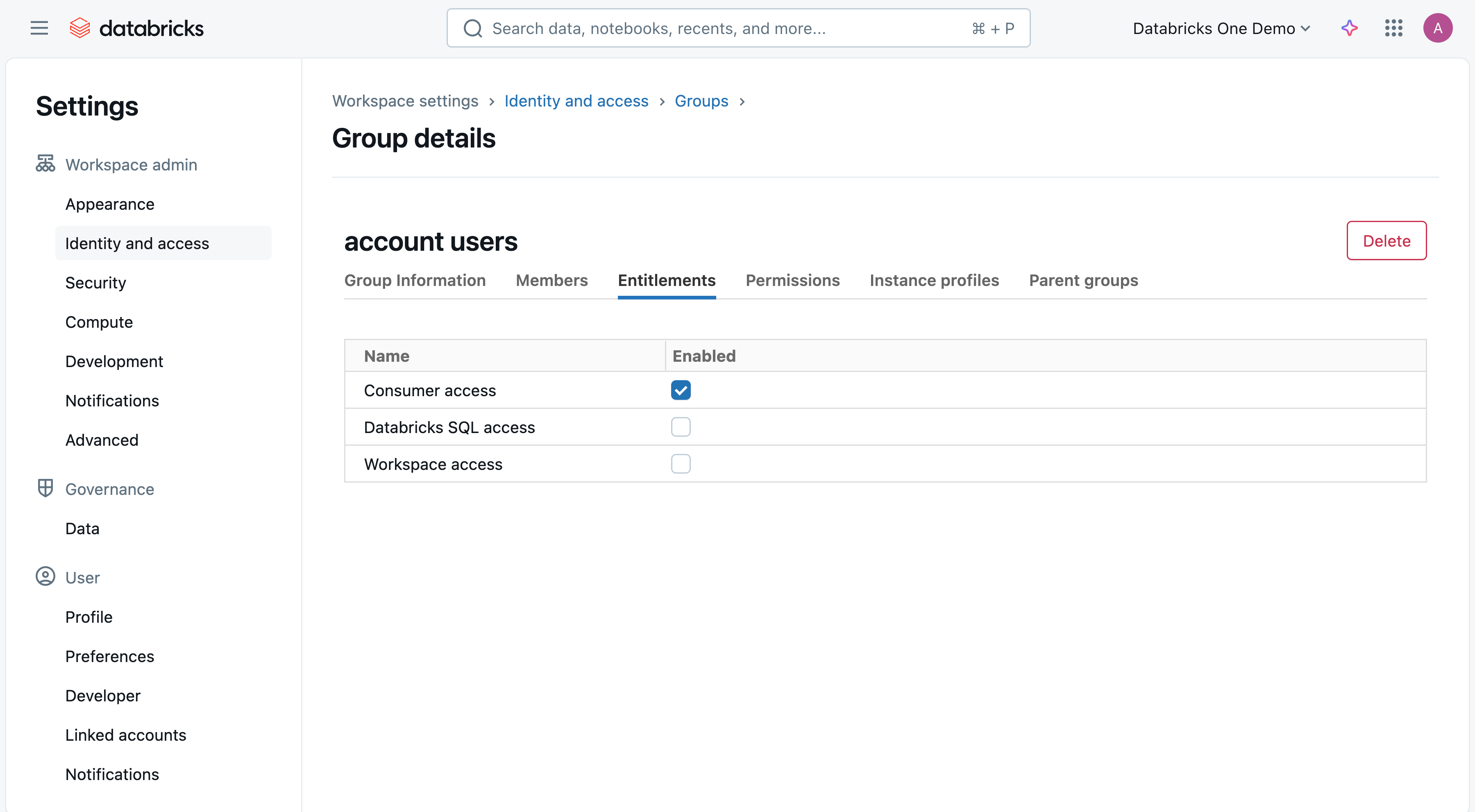Open the Groups breadcrumb link
Image resolution: width=1475 pixels, height=812 pixels.
701,101
